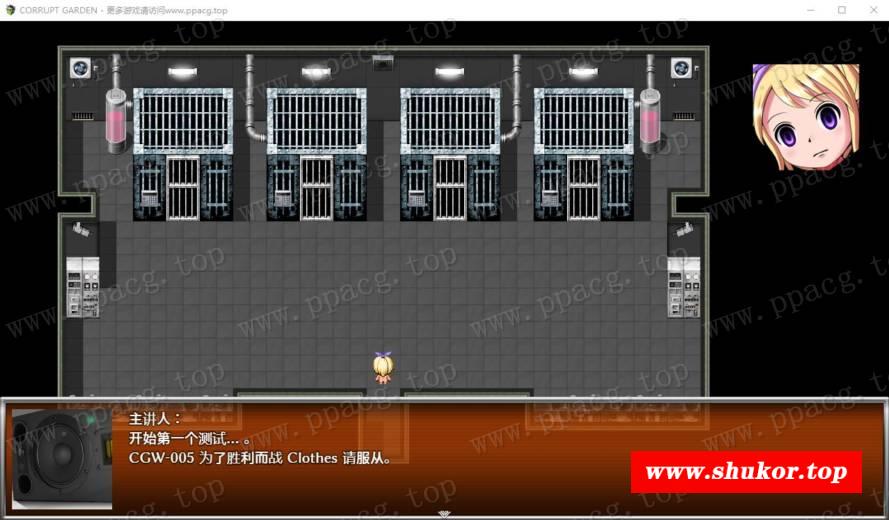Click the fourth ceiling light fixture

pos(583,72)
